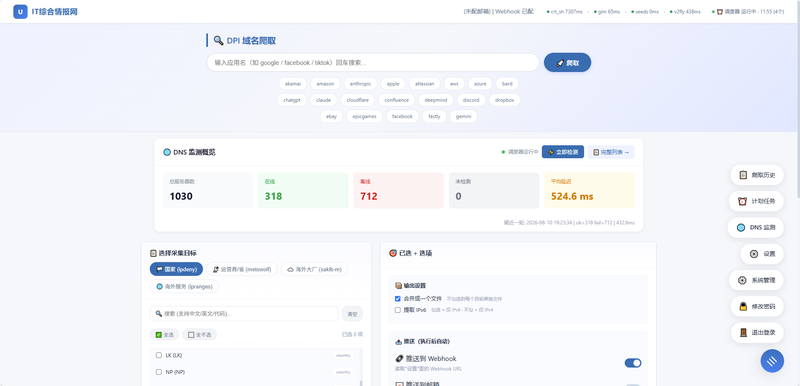Choose the apple tag chip
Viewport: 800px width, 386px height.
393,84
